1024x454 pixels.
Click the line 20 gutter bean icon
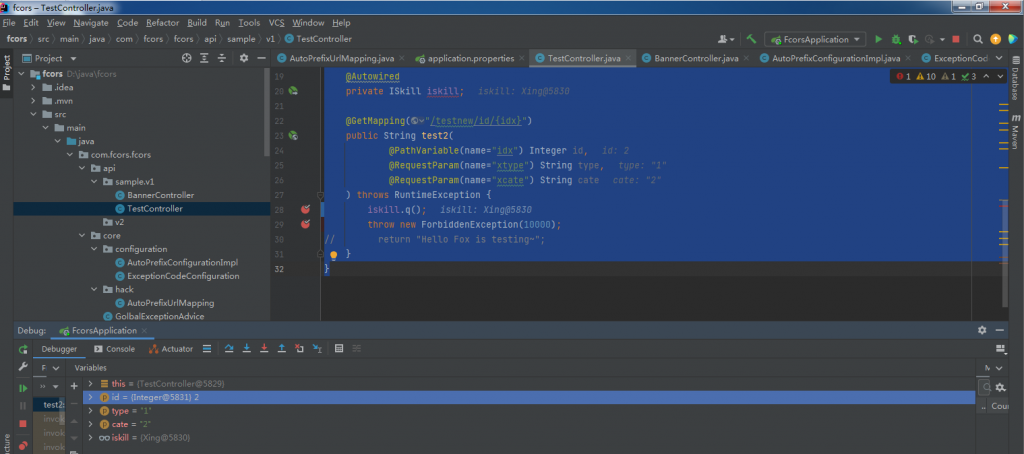[x=294, y=91]
